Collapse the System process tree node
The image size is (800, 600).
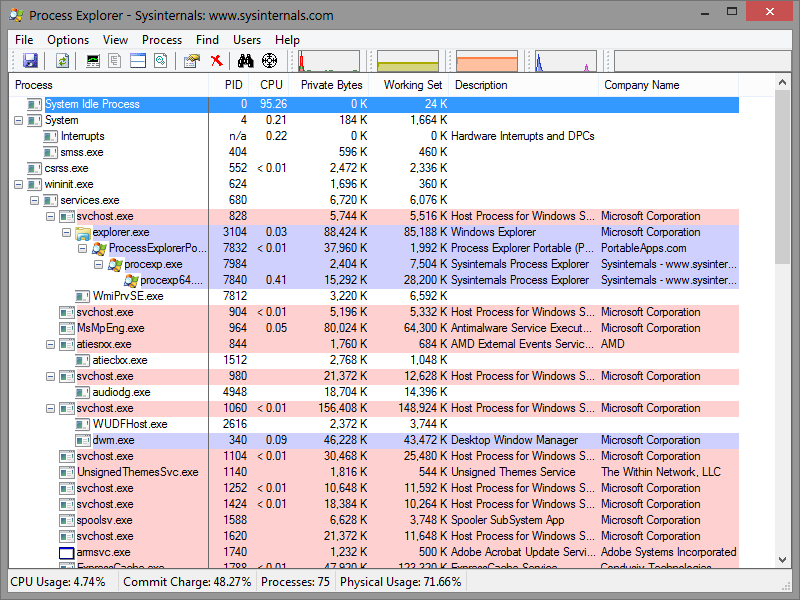coord(19,120)
